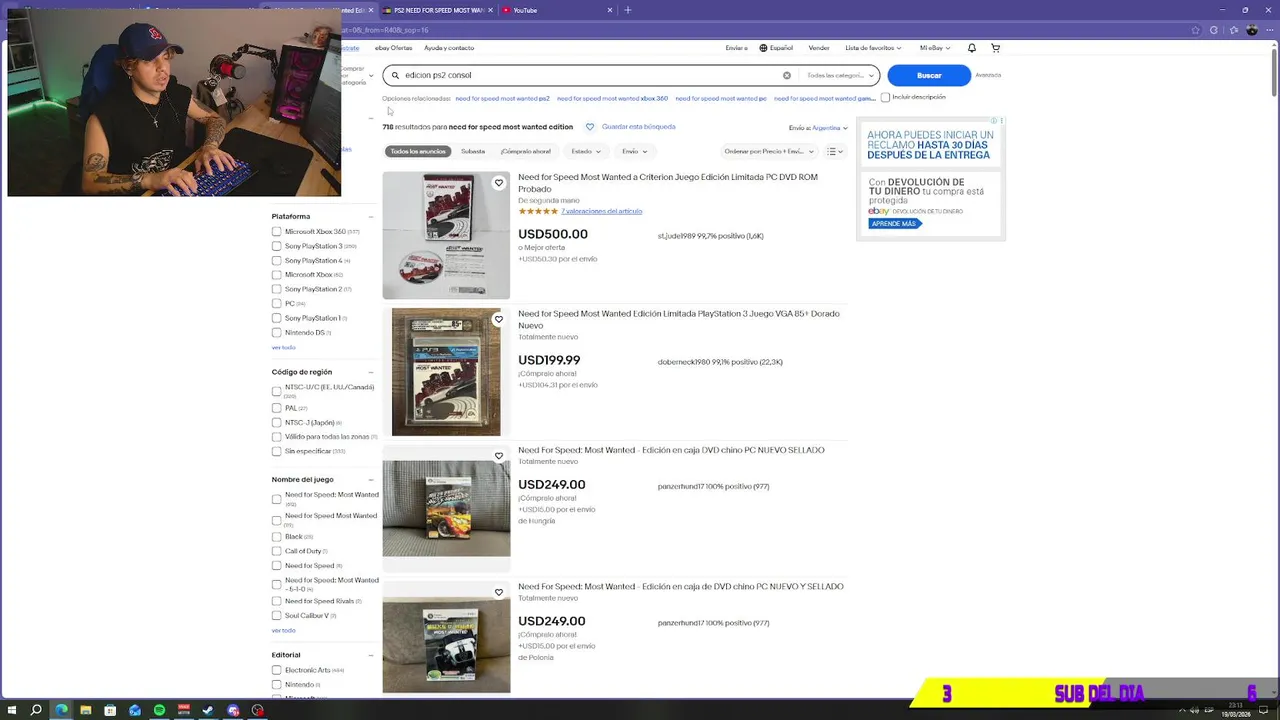The height and width of the screenshot is (720, 1280).
Task: Clear the search field with the X icon
Action: [786, 75]
